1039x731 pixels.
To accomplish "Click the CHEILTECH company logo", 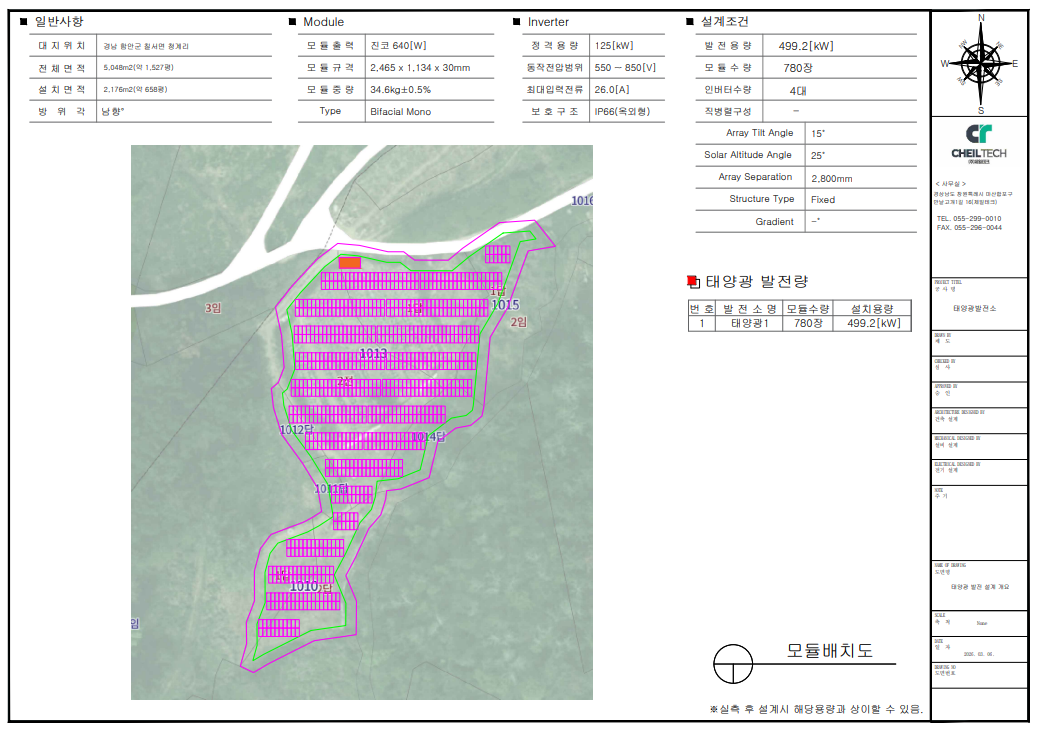I will [x=978, y=141].
